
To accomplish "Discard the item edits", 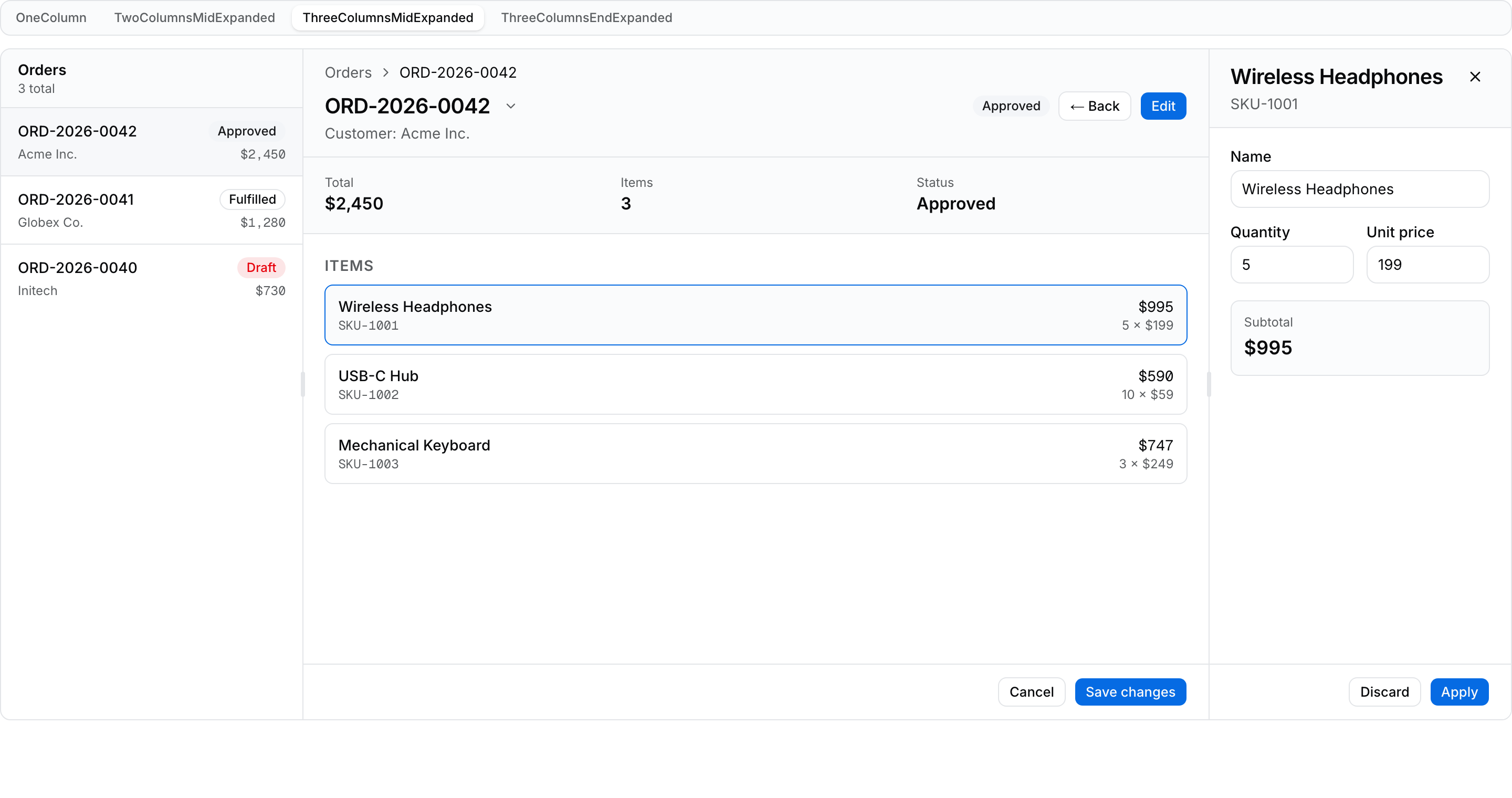I will click(1384, 692).
